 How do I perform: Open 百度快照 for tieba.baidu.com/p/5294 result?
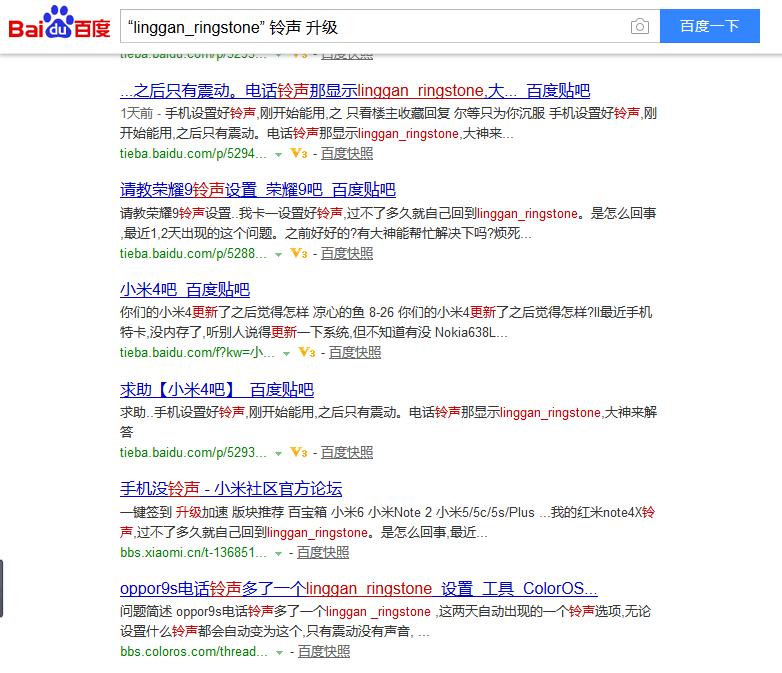point(347,154)
